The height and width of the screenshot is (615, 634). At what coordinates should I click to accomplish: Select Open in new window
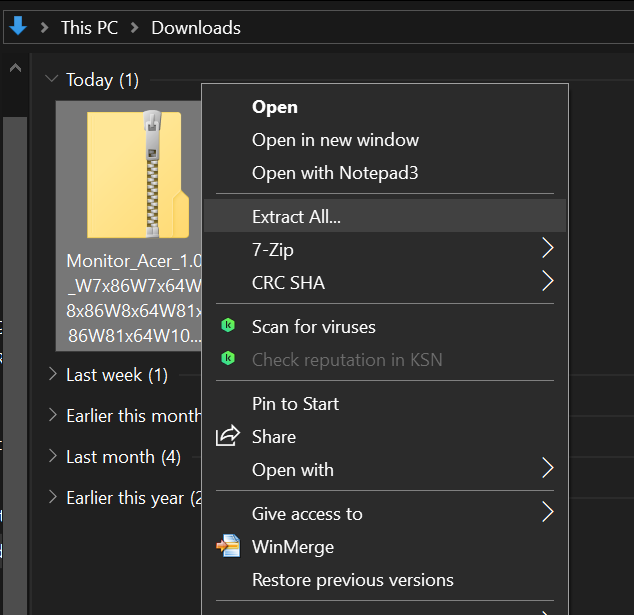point(335,140)
